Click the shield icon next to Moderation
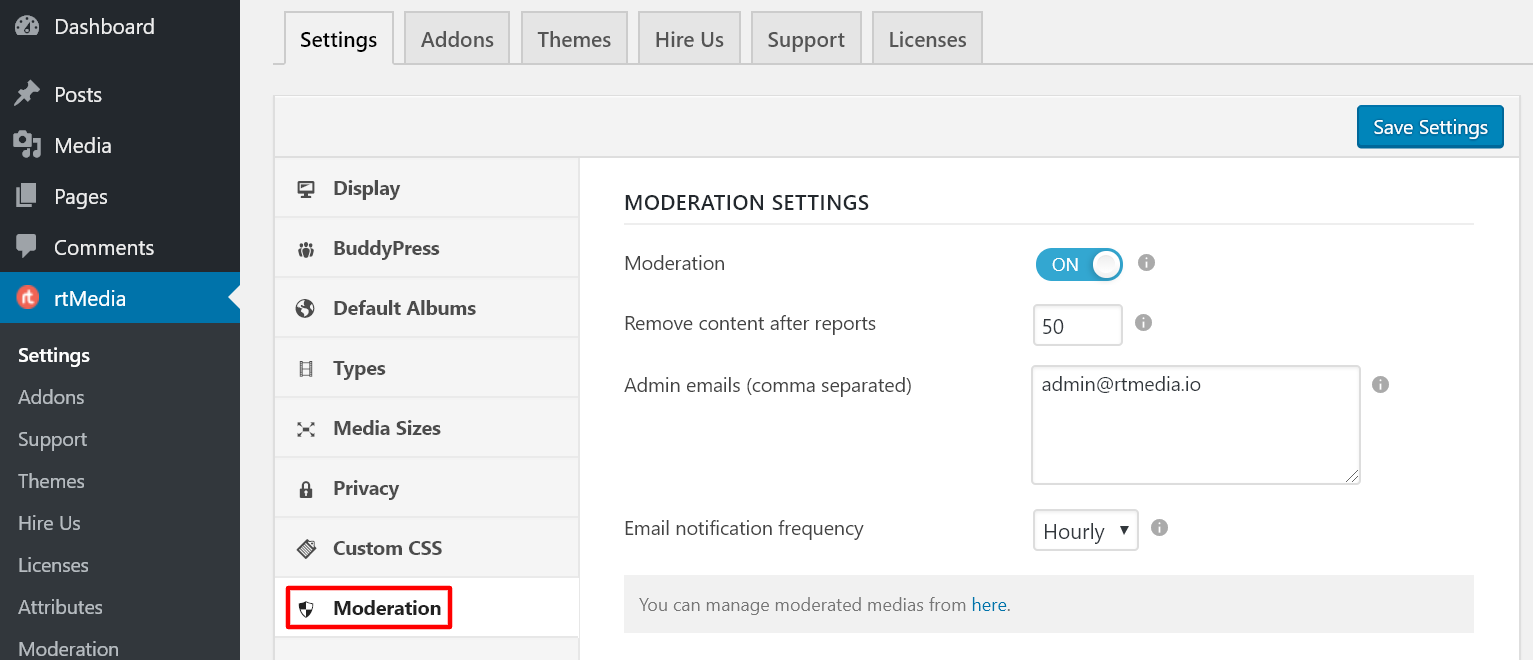Image resolution: width=1533 pixels, height=660 pixels. point(305,607)
